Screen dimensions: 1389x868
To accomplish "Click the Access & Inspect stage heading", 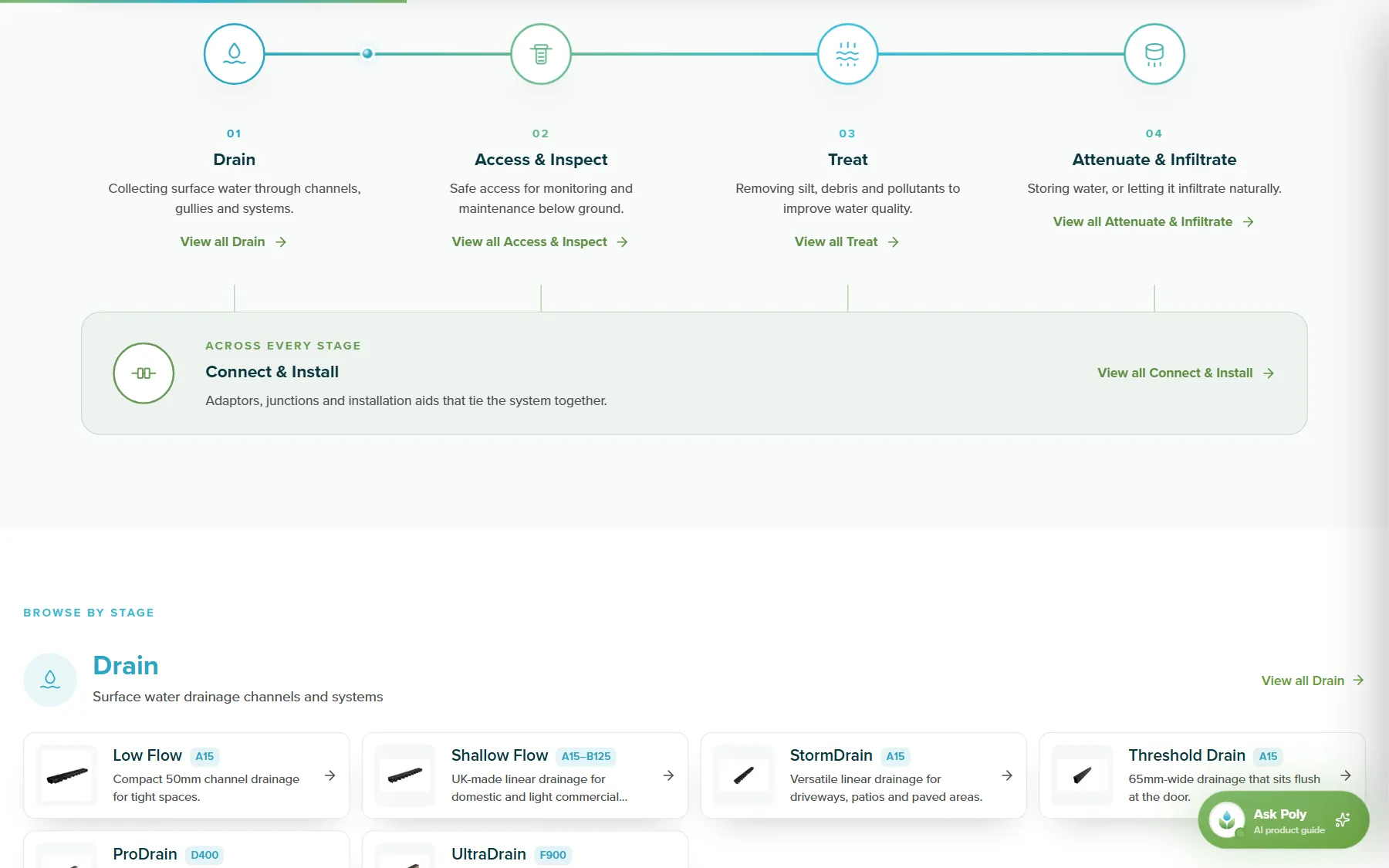I will click(x=541, y=160).
